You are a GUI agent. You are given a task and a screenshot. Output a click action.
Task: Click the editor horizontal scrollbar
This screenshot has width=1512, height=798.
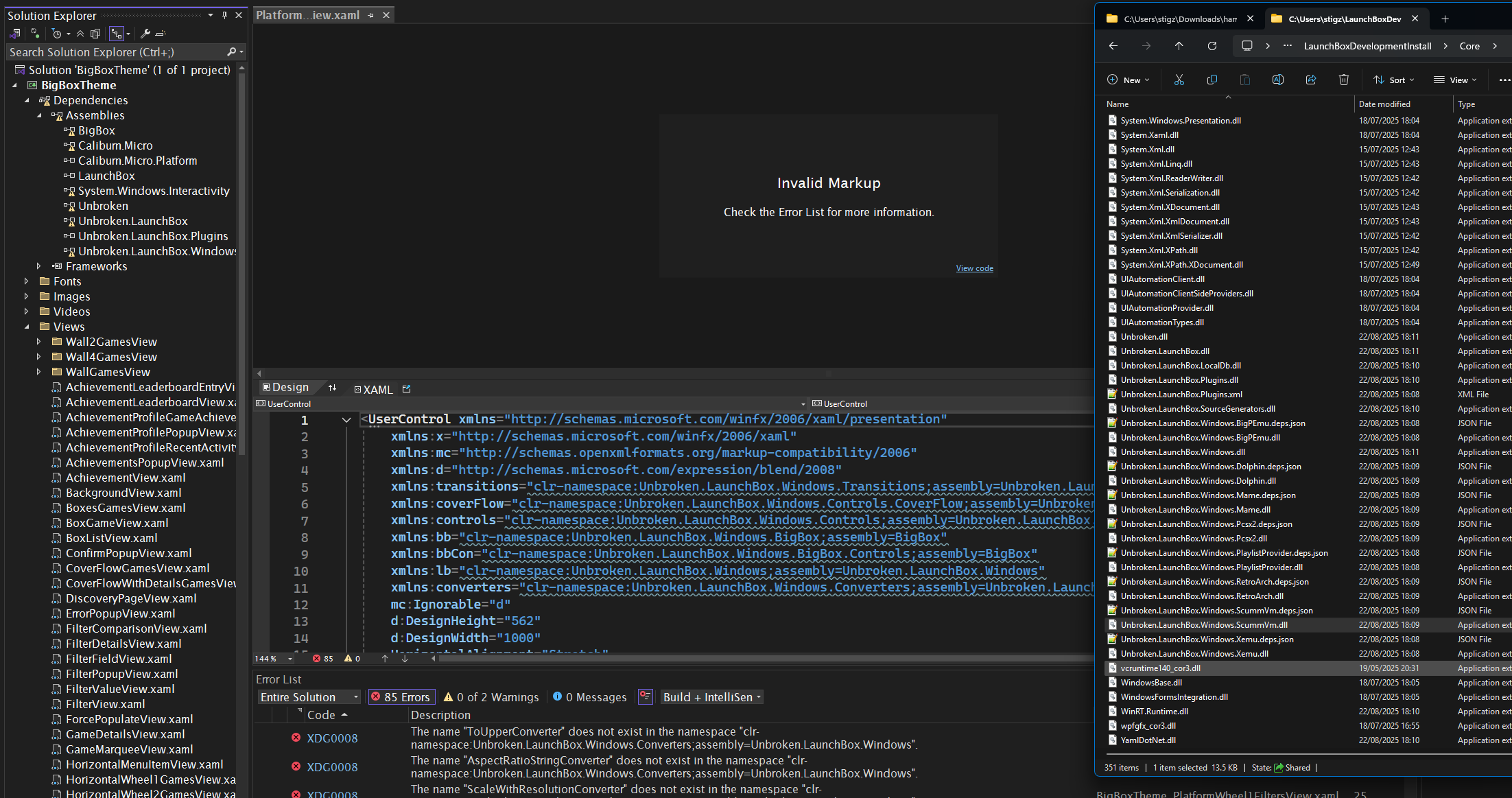765,659
